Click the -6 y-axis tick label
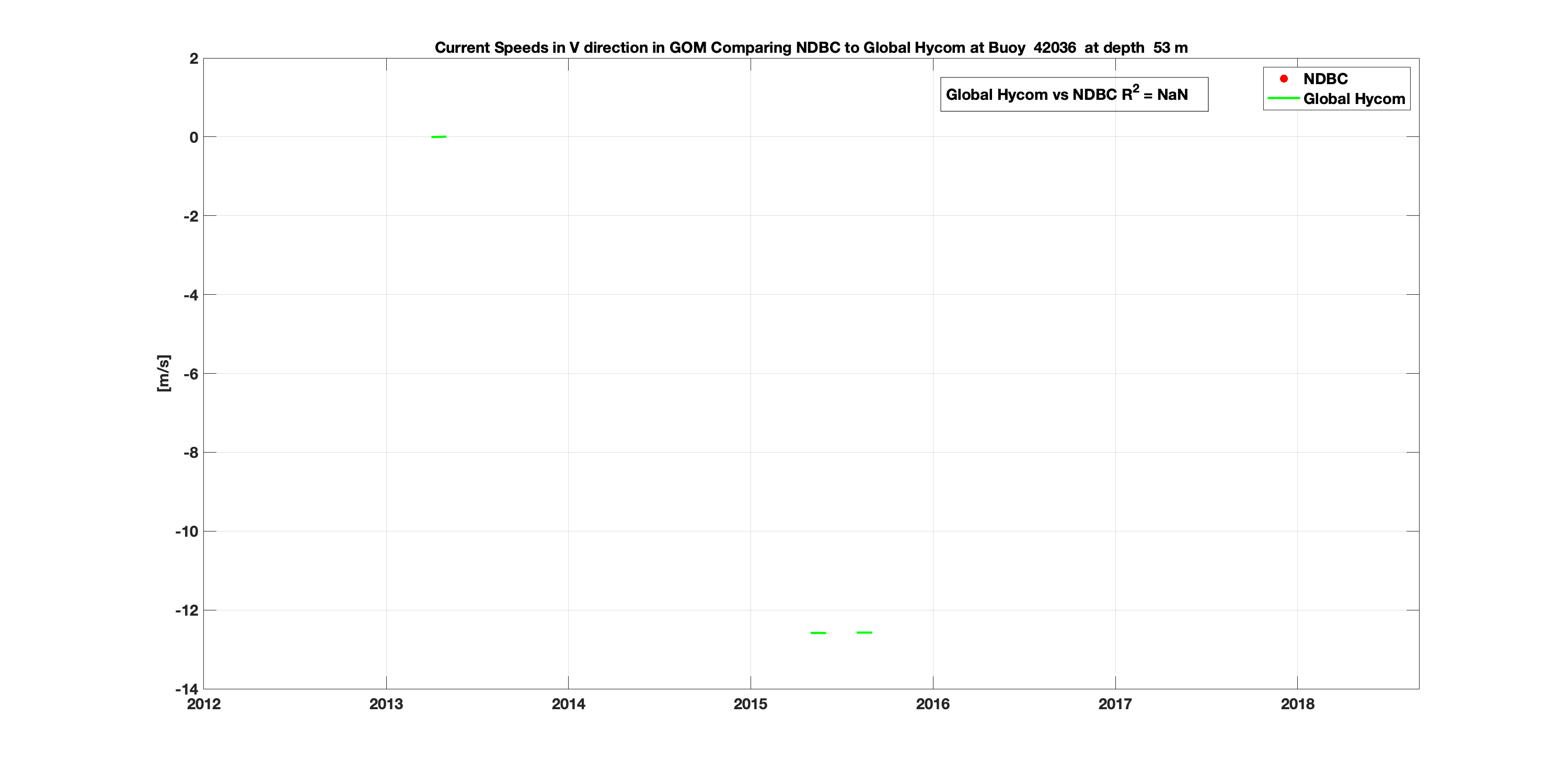1568x774 pixels. point(191,374)
